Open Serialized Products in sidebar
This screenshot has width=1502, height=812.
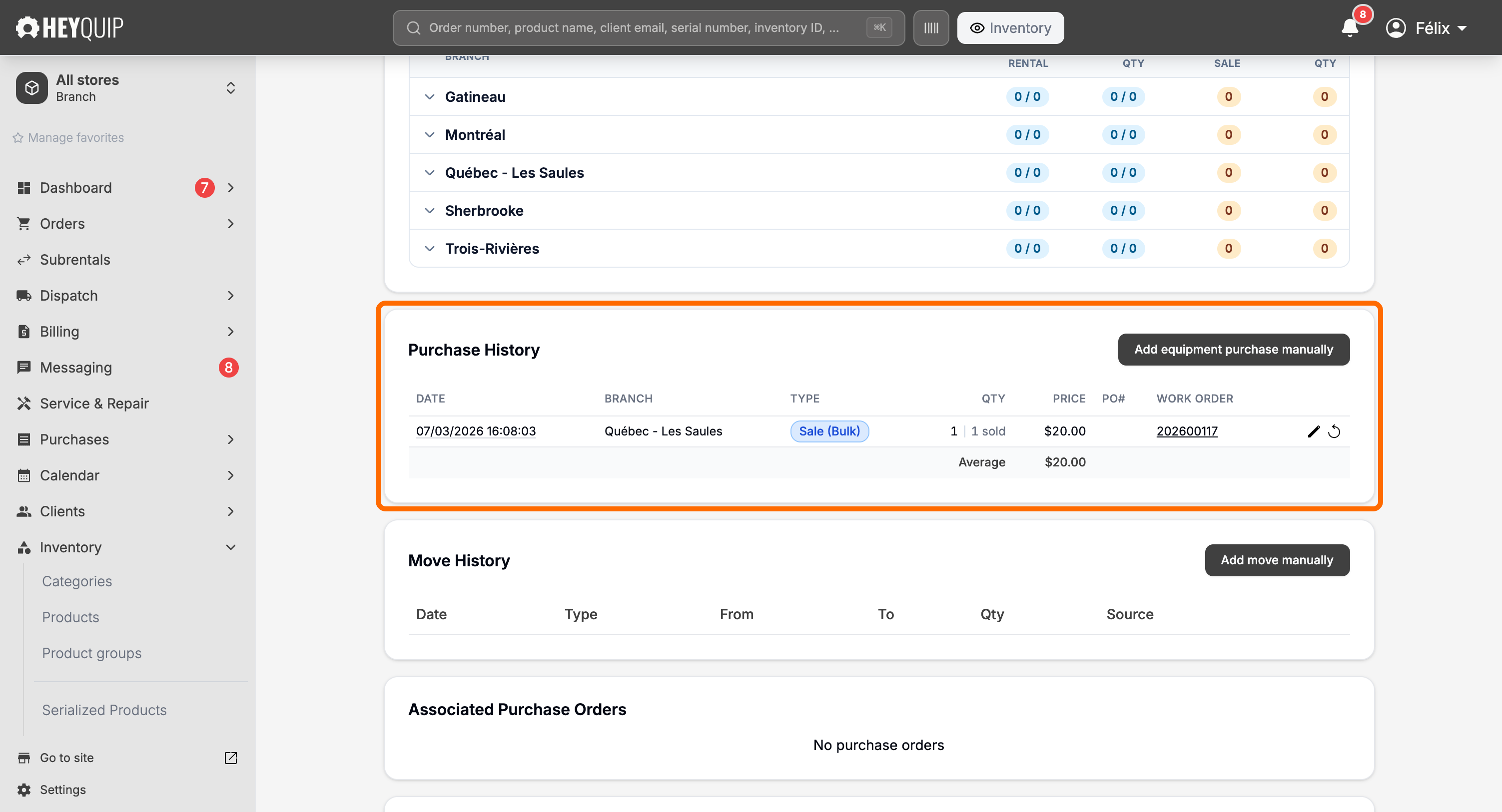pos(104,710)
